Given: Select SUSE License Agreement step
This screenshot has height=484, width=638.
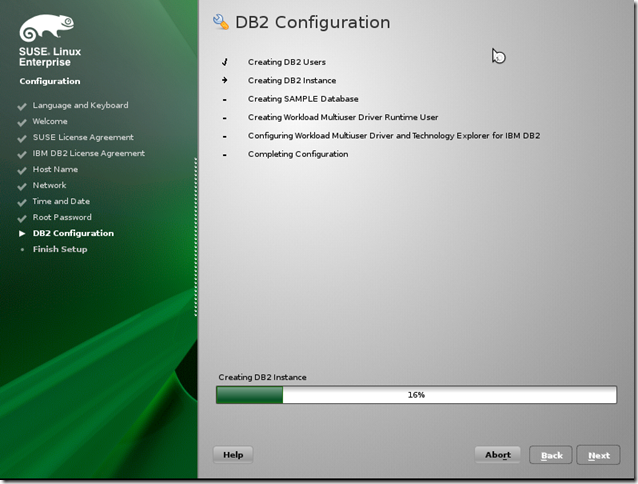Looking at the screenshot, I should pyautogui.click(x=83, y=137).
